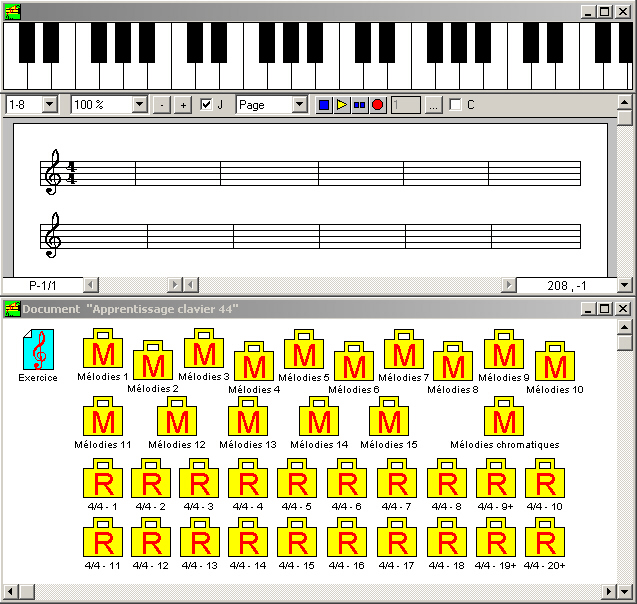Click the tempo number field showing 1

(405, 105)
